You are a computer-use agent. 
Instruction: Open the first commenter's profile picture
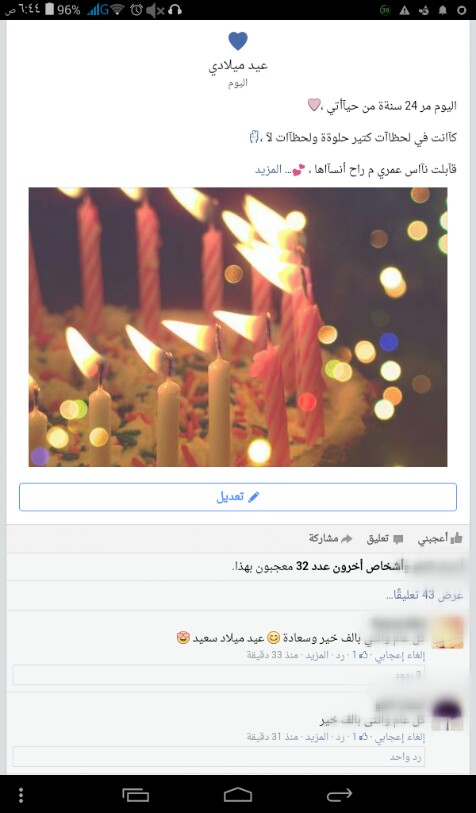pyautogui.click(x=447, y=633)
